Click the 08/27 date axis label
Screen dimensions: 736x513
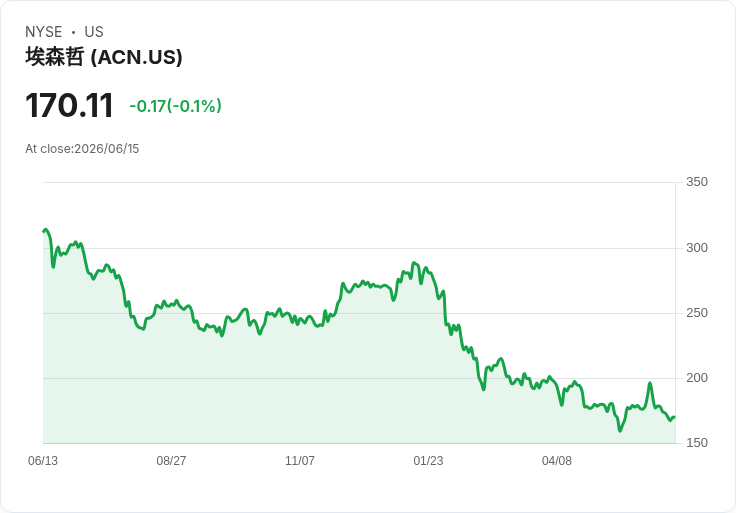[171, 461]
